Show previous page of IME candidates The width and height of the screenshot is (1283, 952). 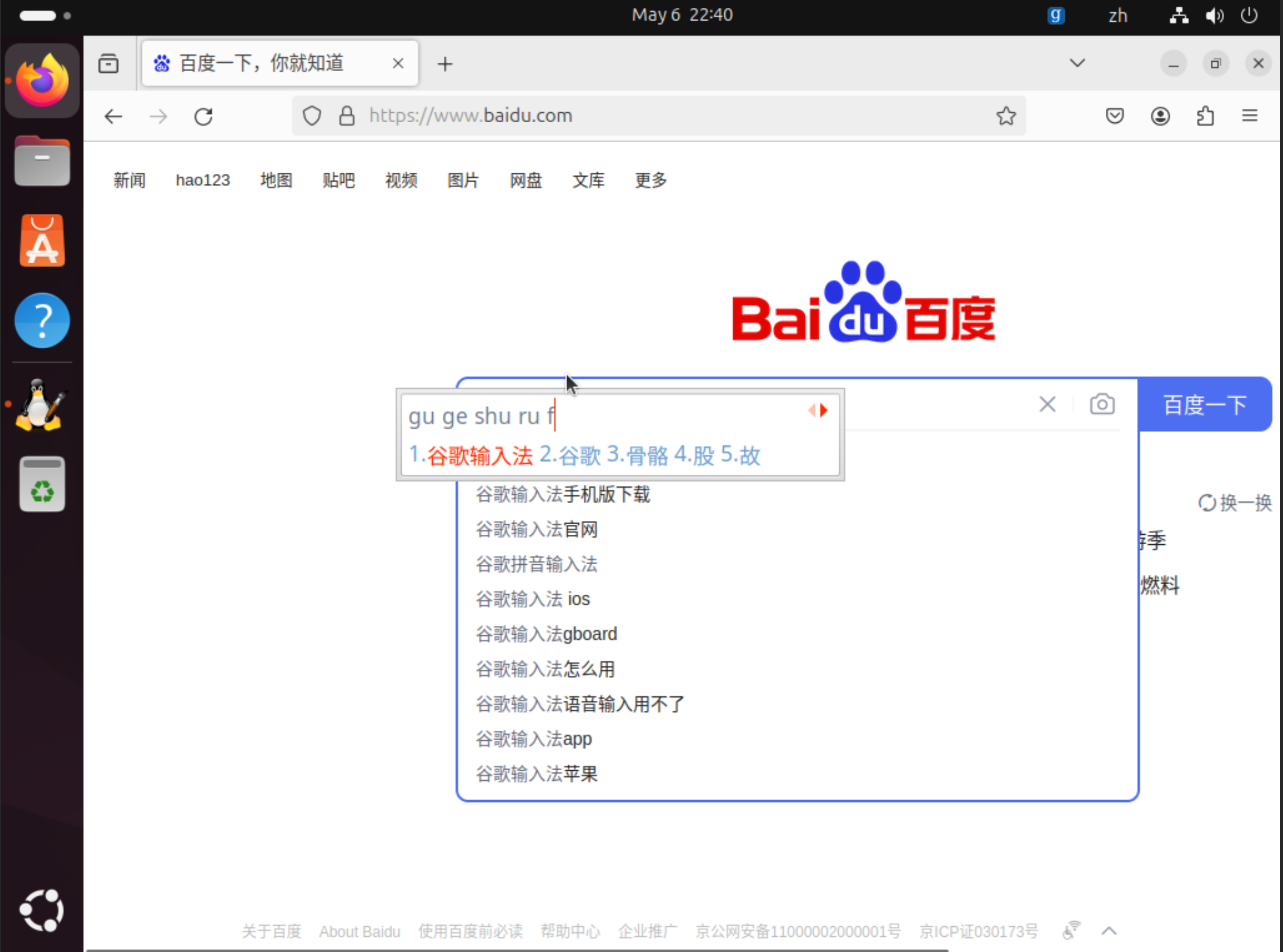point(811,410)
